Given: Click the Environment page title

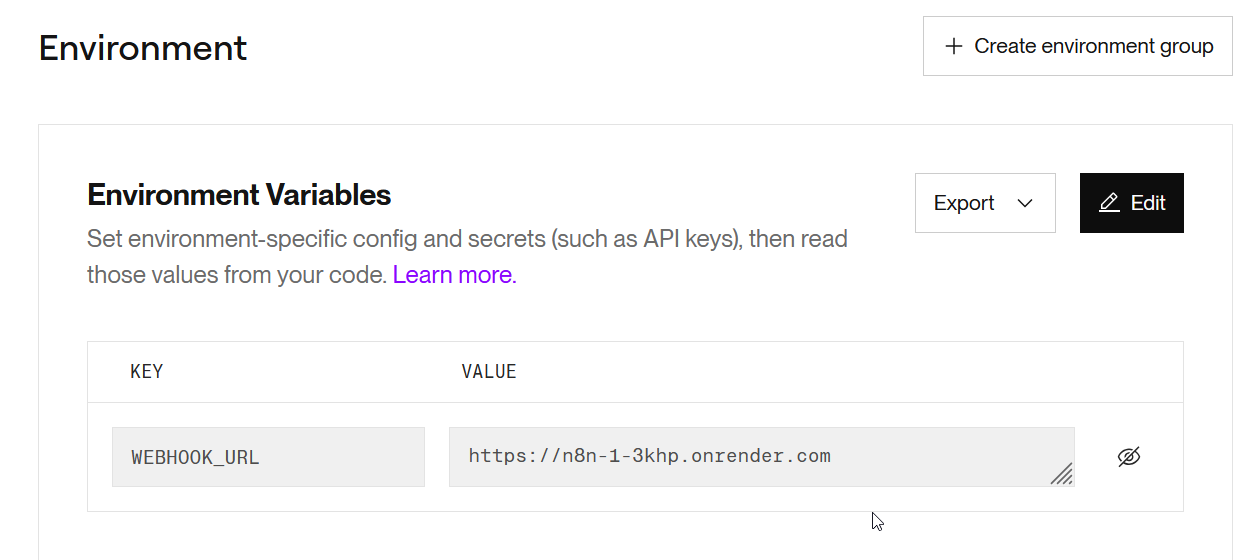Looking at the screenshot, I should tap(143, 48).
